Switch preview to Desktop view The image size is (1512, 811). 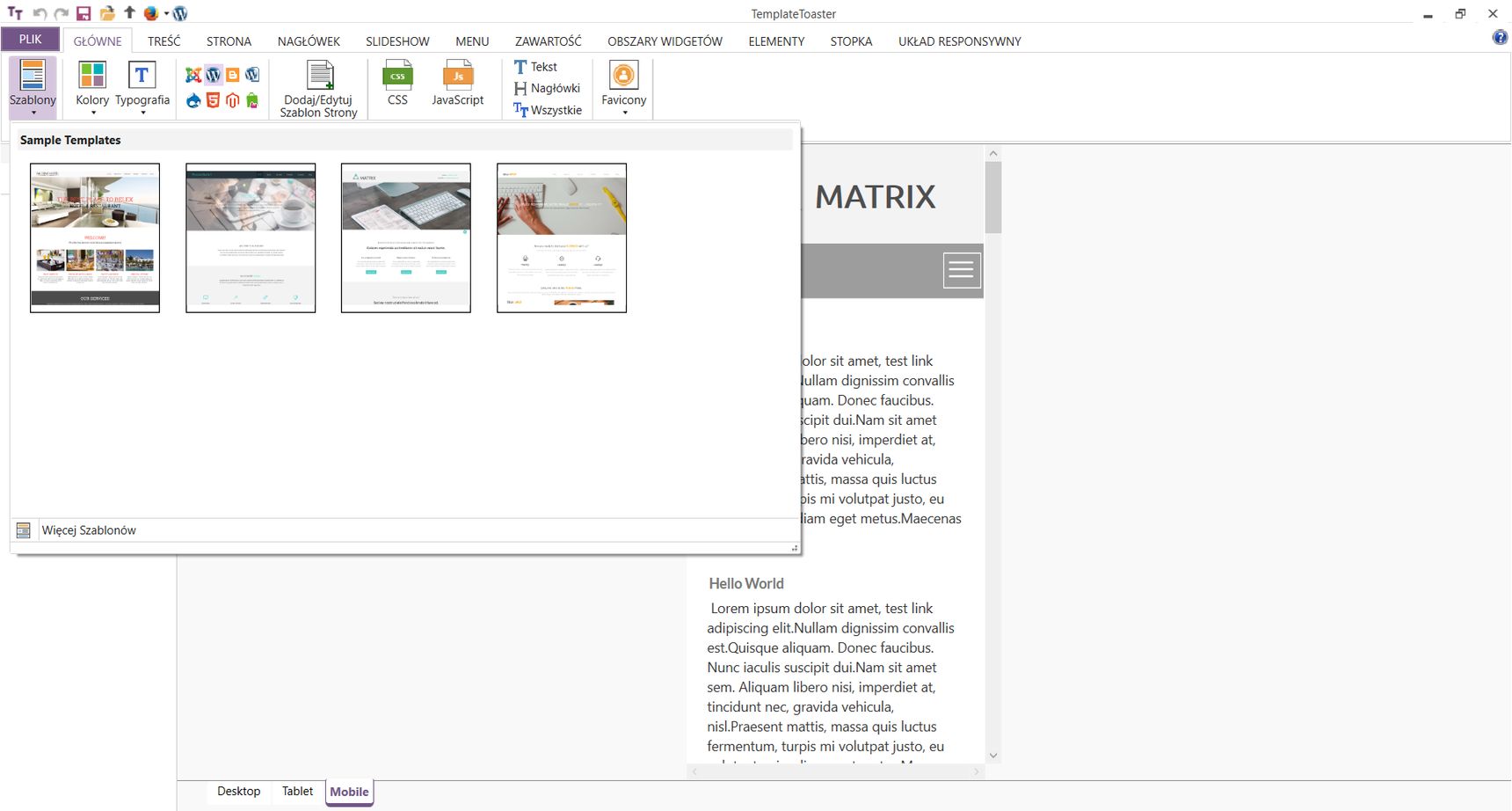pyautogui.click(x=239, y=792)
